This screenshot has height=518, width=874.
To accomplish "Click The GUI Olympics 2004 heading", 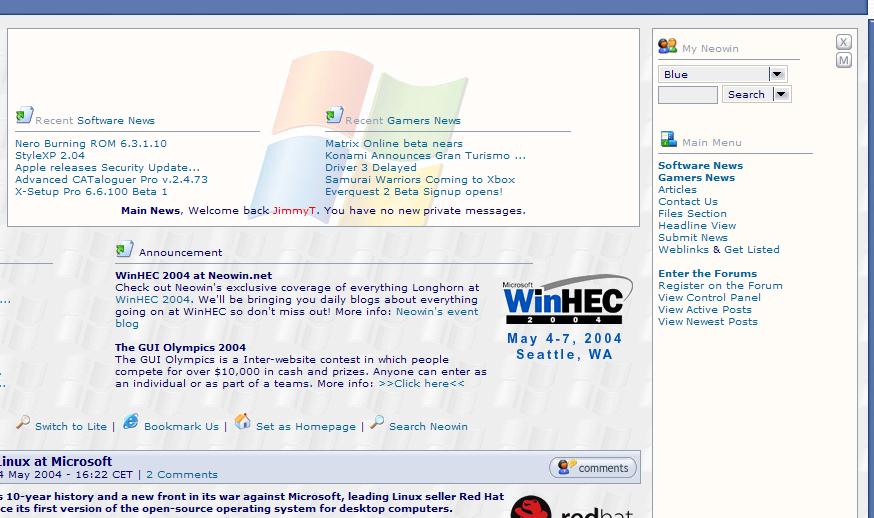I will click(x=180, y=347).
